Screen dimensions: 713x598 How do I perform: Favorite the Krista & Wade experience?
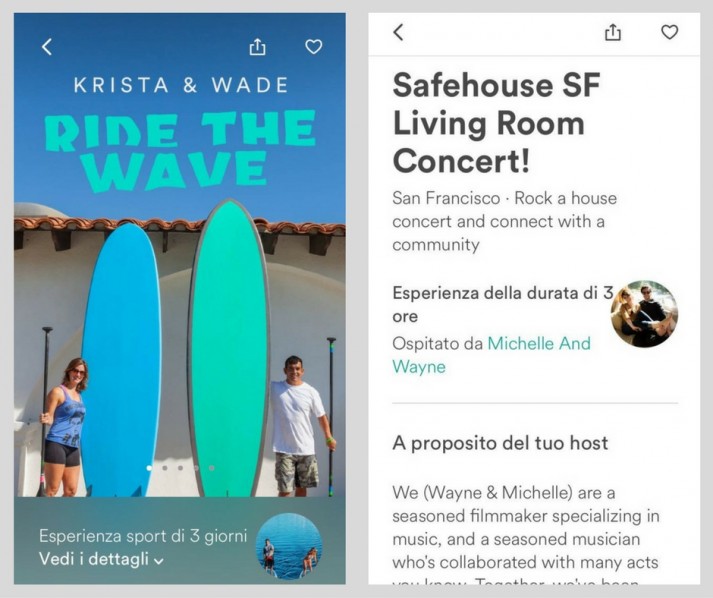(x=313, y=46)
